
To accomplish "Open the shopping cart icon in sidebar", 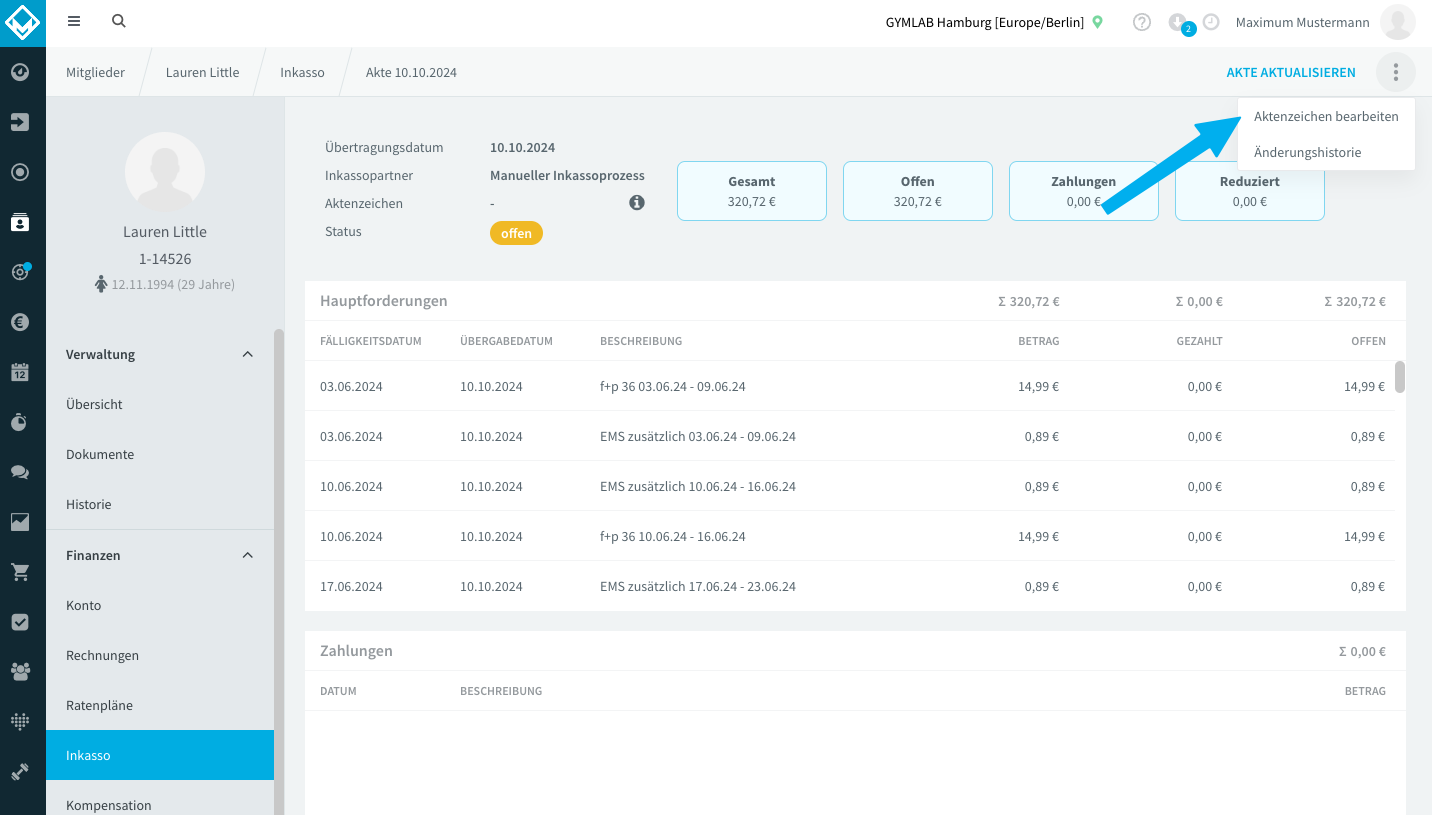I will (x=20, y=572).
